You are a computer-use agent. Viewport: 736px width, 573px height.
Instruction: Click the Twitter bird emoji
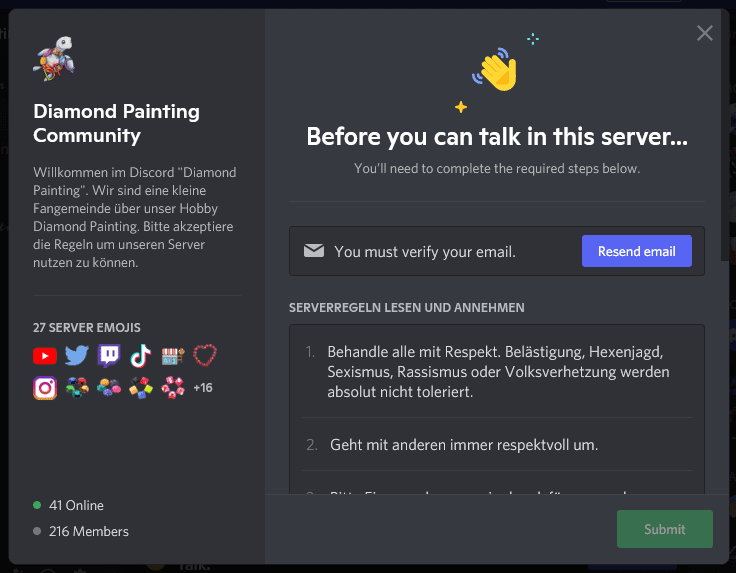77,355
